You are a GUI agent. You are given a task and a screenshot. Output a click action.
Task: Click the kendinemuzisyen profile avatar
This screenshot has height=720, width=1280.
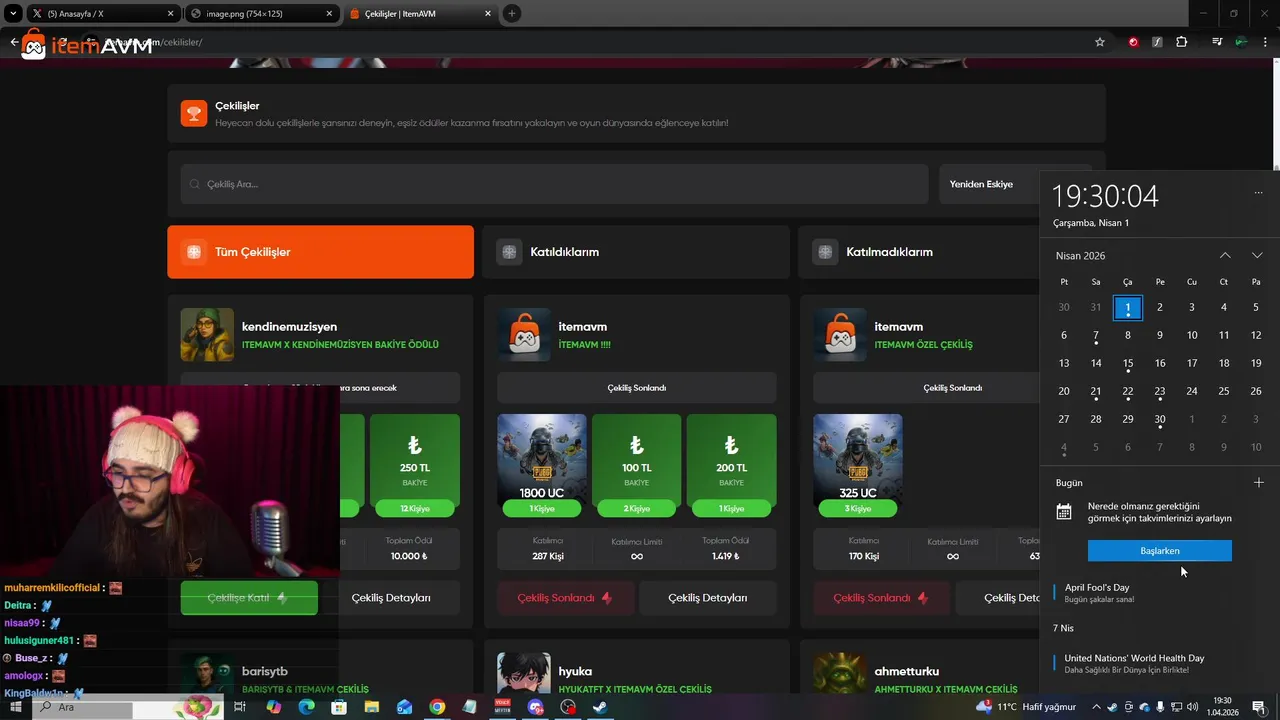point(207,334)
